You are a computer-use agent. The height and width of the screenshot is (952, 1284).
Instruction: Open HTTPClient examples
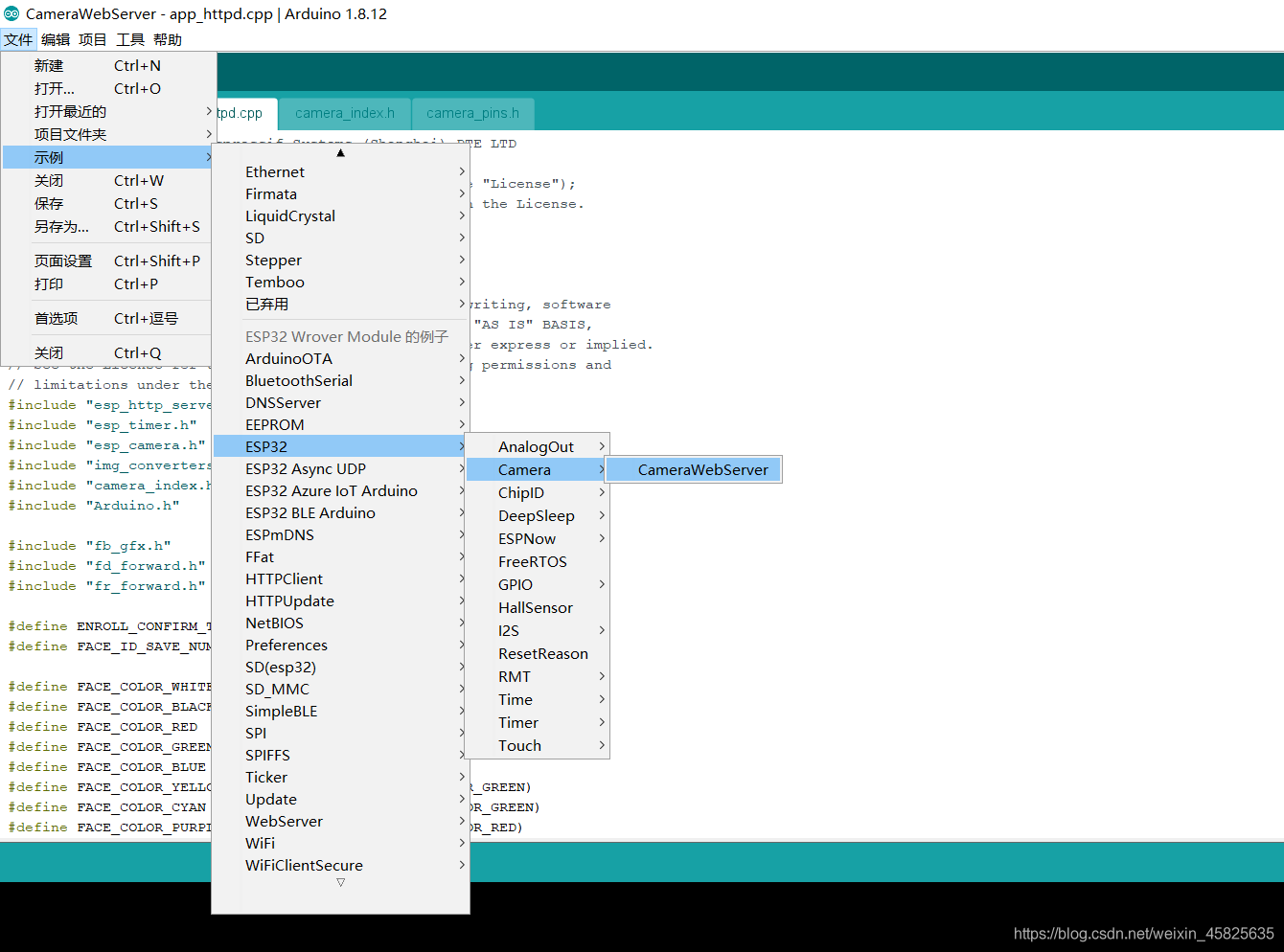[340, 578]
